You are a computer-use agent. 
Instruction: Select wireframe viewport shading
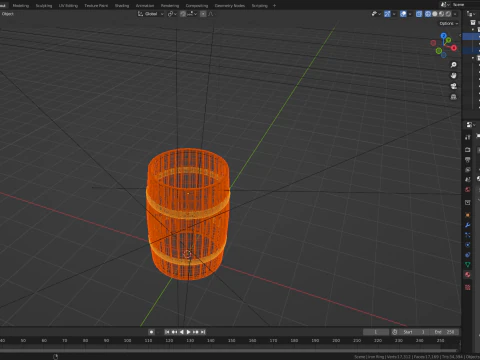click(x=428, y=14)
